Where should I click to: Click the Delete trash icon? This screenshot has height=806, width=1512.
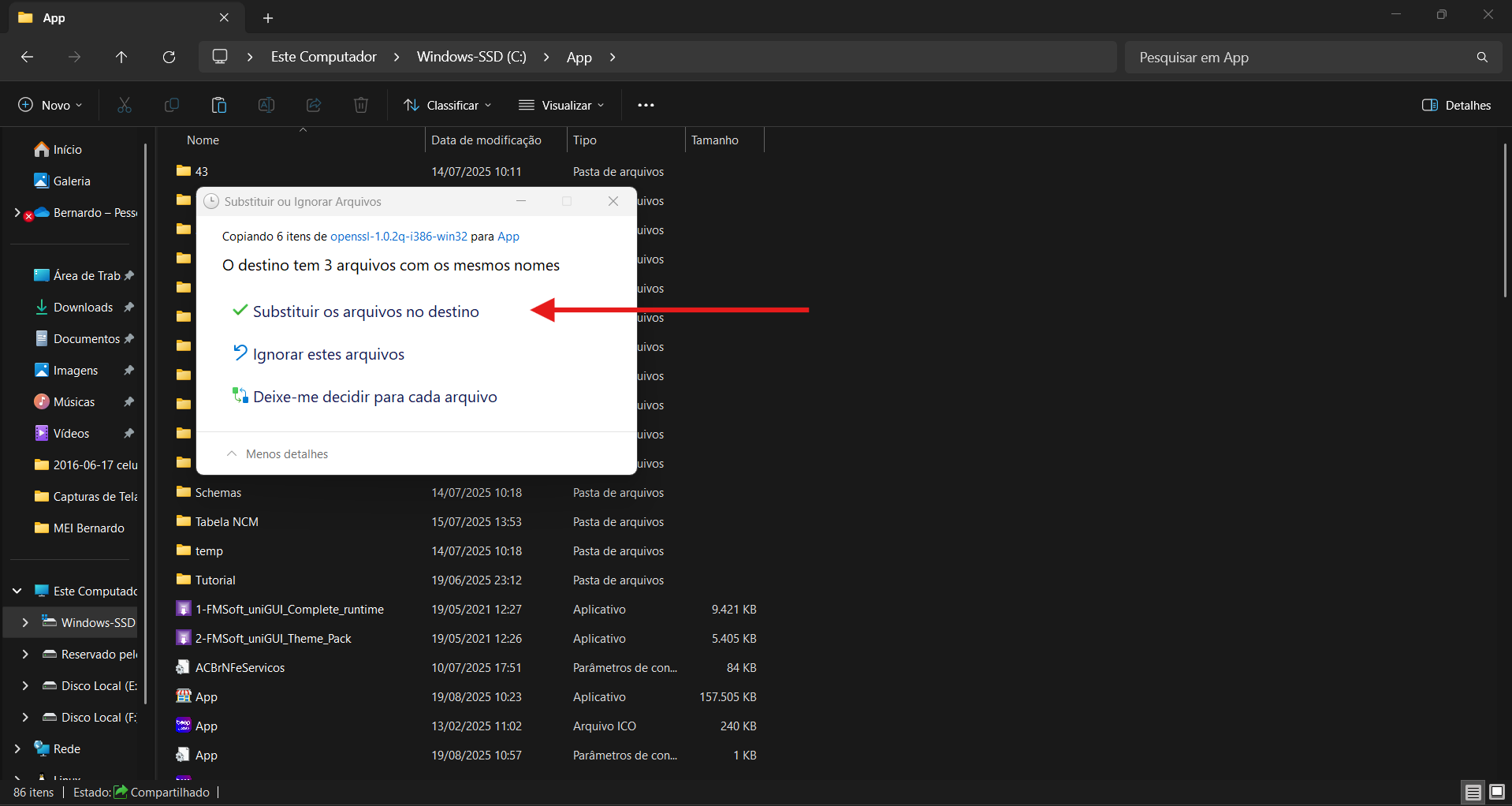(360, 105)
